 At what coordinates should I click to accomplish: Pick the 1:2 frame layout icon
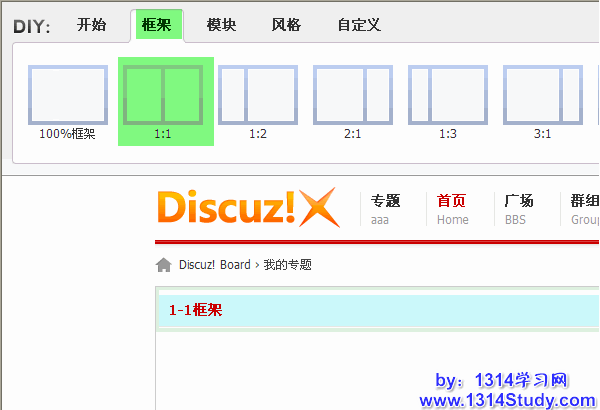pos(258,96)
